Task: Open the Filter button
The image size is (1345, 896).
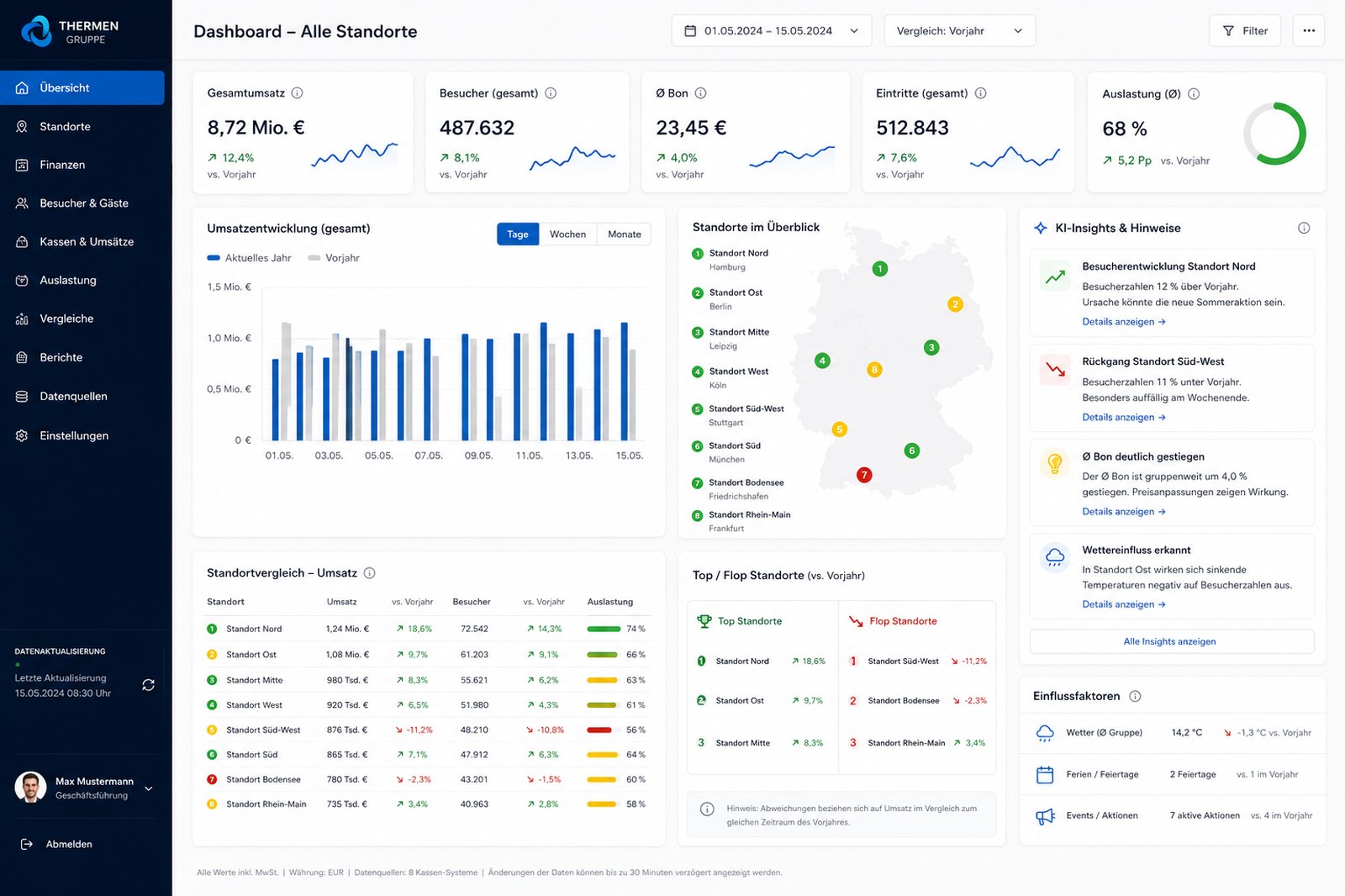Action: 1245,31
